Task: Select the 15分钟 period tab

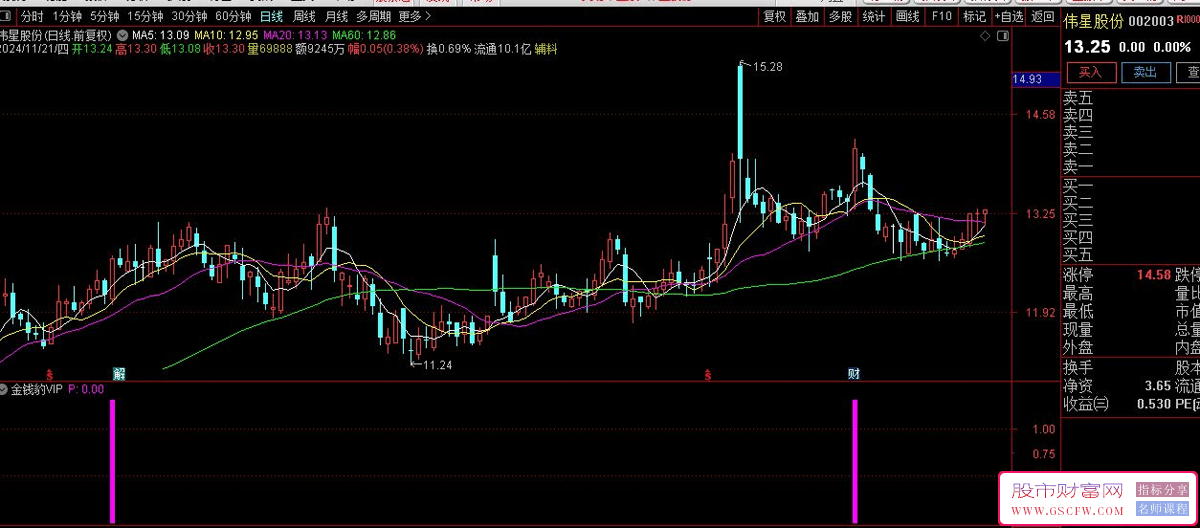Action: (x=145, y=16)
